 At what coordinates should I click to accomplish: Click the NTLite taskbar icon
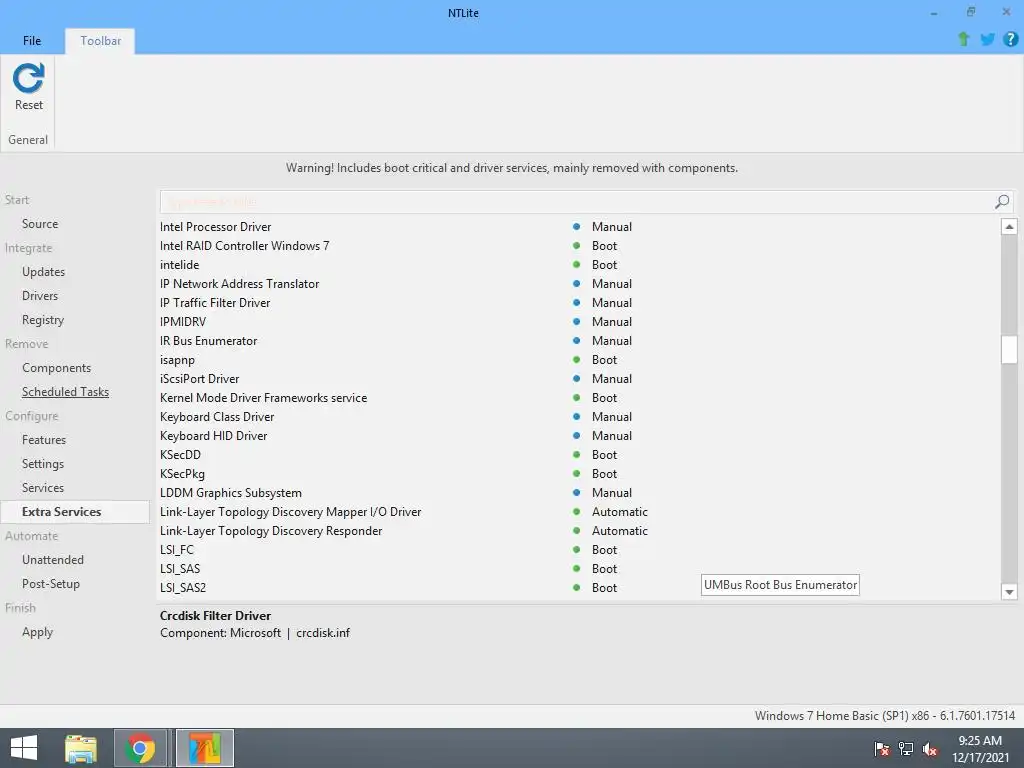(x=204, y=748)
